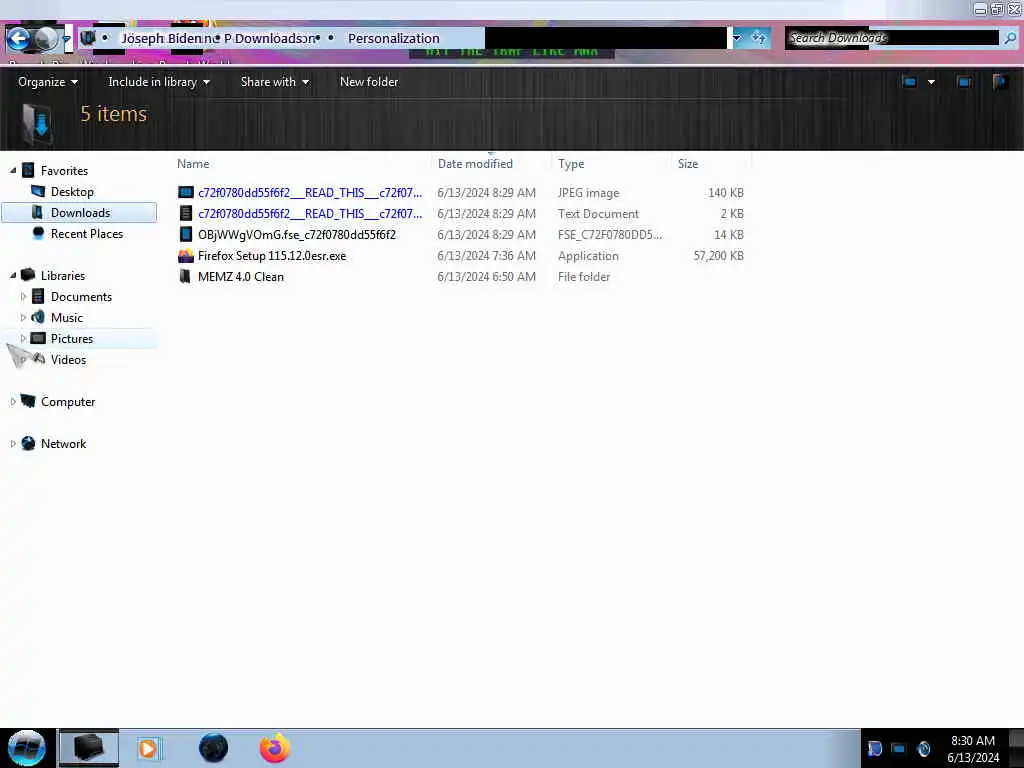Screen dimensions: 1024x768
Task: Click the MEMZ 4.0 Clean name
Action: pos(240,276)
